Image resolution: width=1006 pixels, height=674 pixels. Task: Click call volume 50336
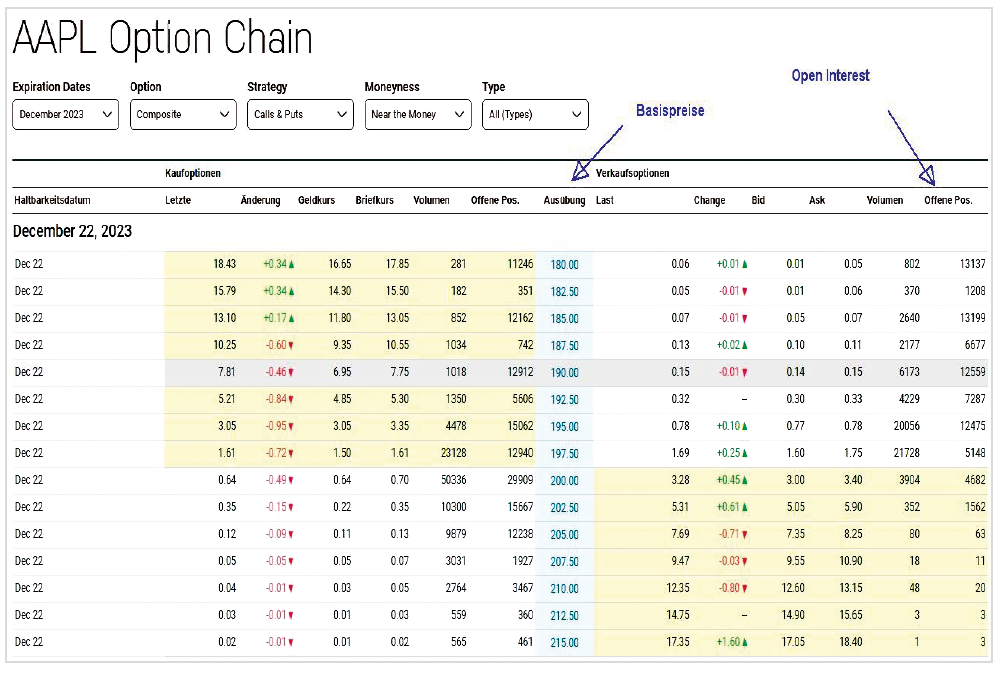pyautogui.click(x=454, y=479)
